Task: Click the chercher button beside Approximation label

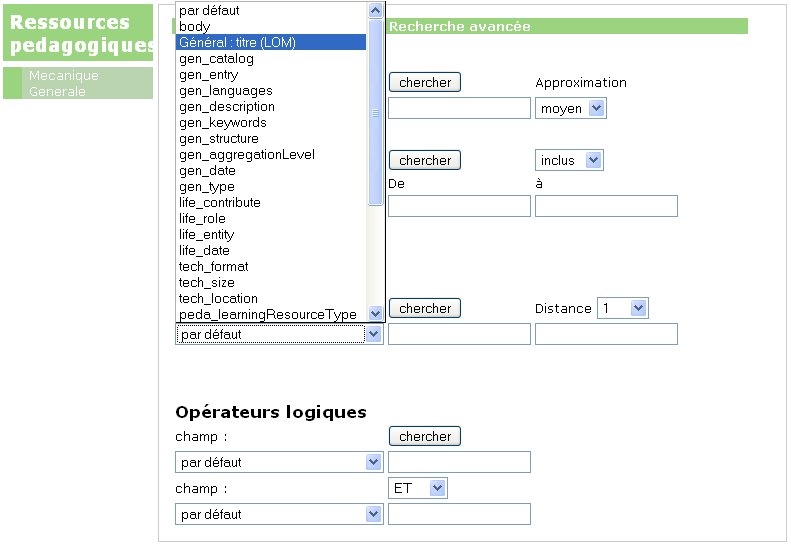Action: tap(425, 82)
